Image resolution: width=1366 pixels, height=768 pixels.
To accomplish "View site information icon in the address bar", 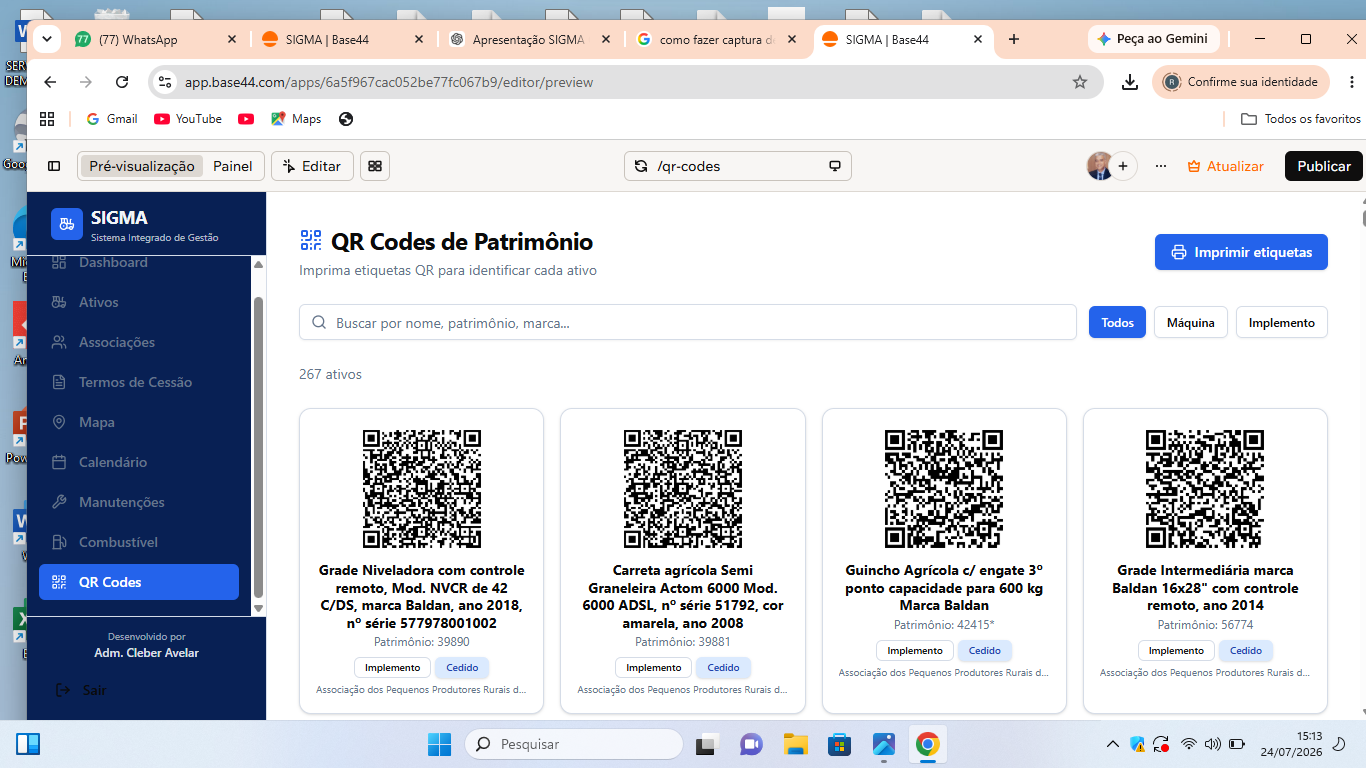I will (166, 82).
